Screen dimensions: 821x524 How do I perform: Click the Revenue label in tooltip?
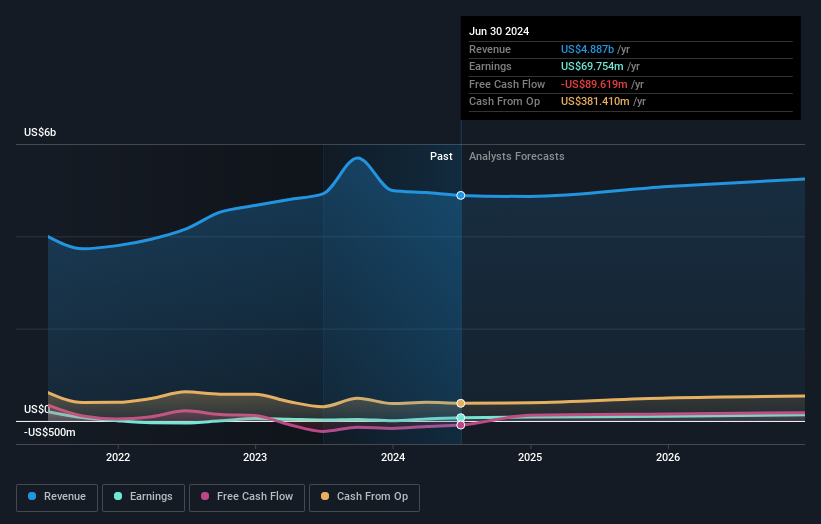tap(490, 49)
